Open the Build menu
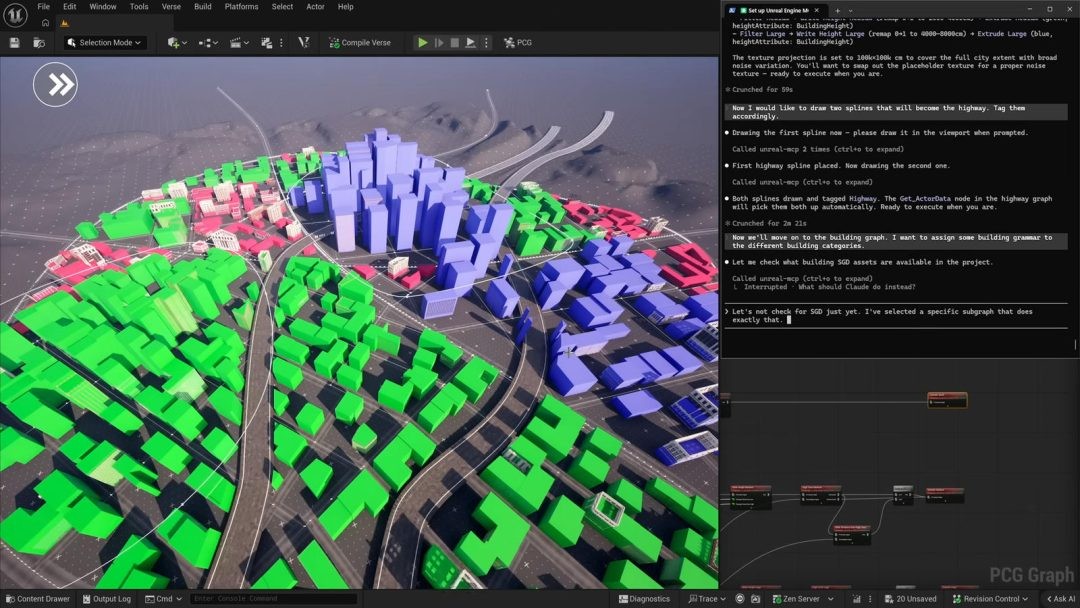Viewport: 1080px width, 608px height. tap(202, 7)
